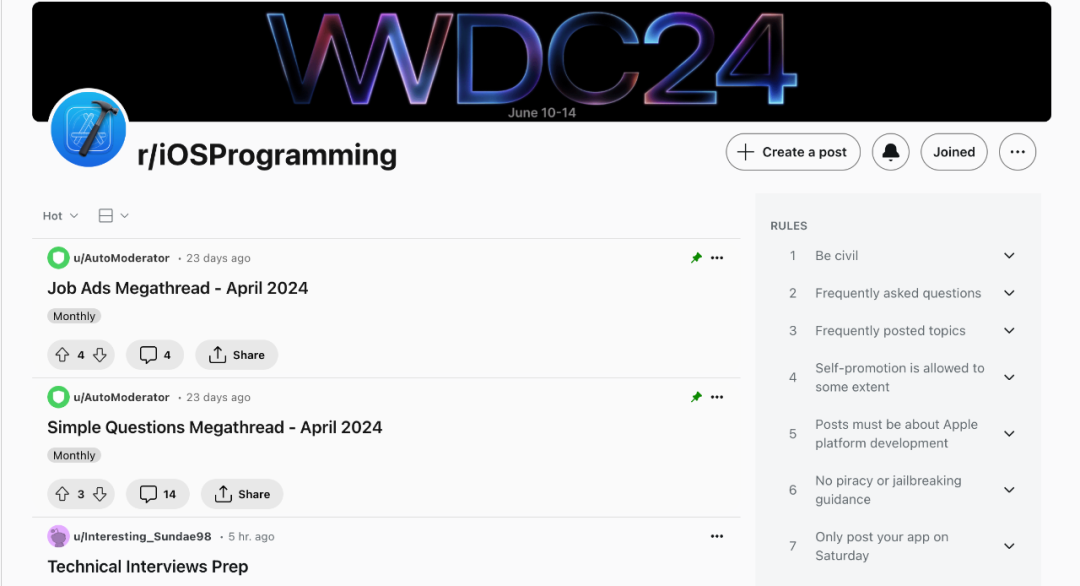Click the RULES sidebar heading
Viewport: 1080px width, 586px height.
click(x=789, y=226)
